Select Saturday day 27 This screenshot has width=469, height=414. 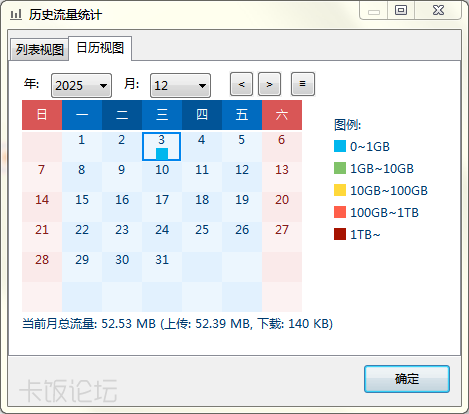(x=282, y=237)
